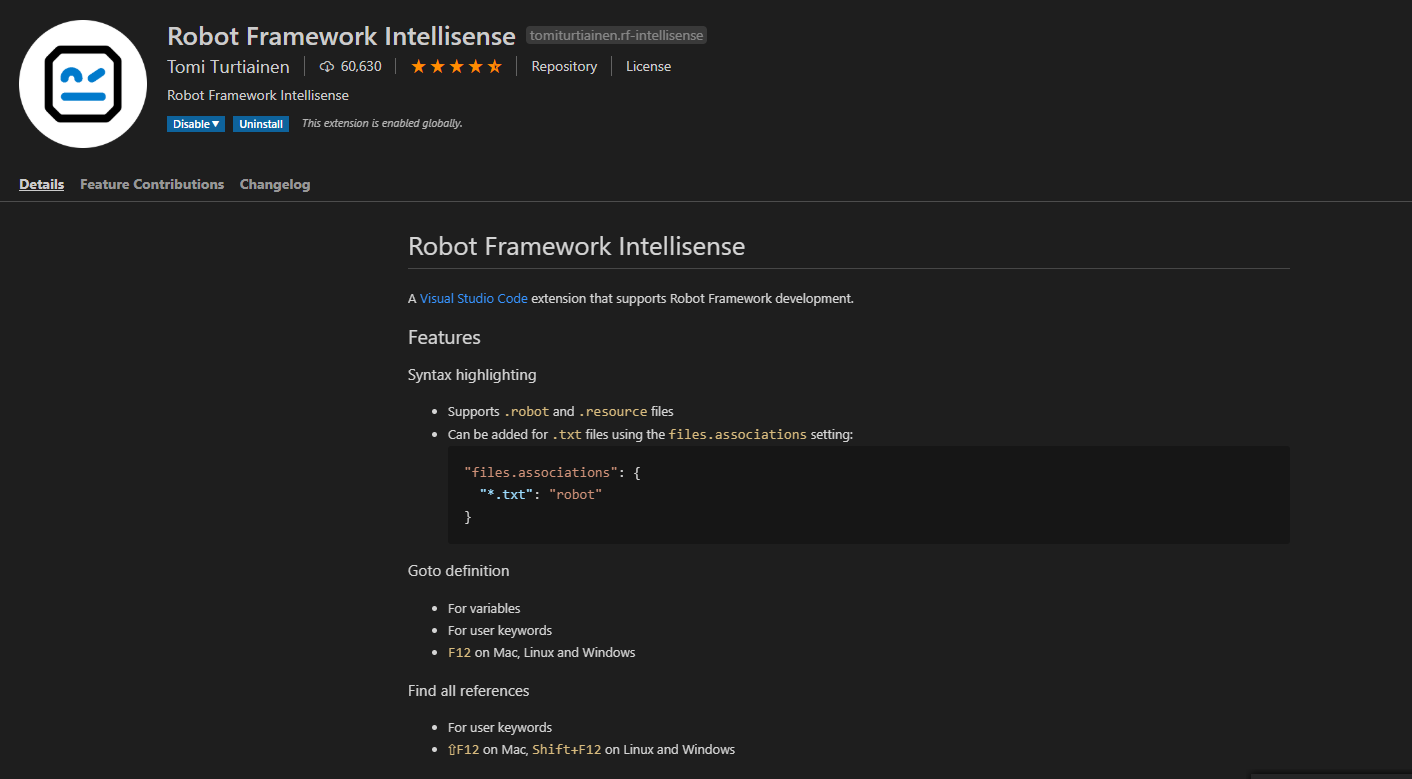The width and height of the screenshot is (1412, 779).
Task: Open the License link
Action: 648,66
